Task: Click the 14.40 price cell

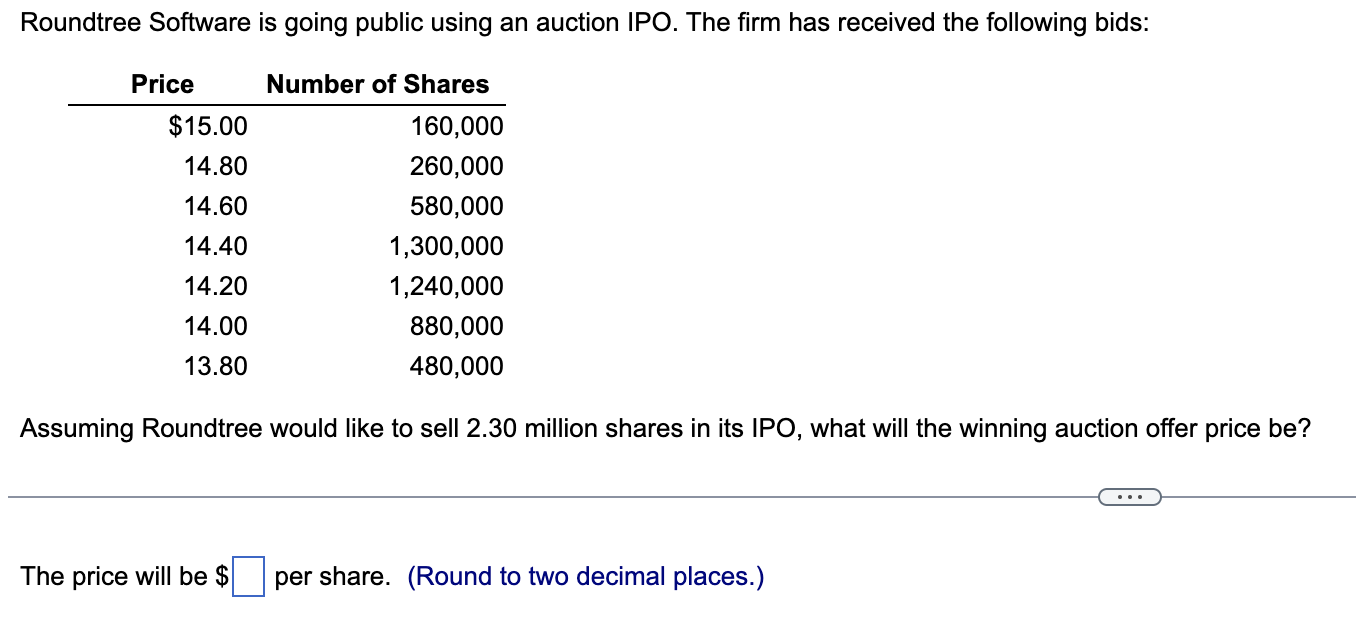Action: click(216, 246)
